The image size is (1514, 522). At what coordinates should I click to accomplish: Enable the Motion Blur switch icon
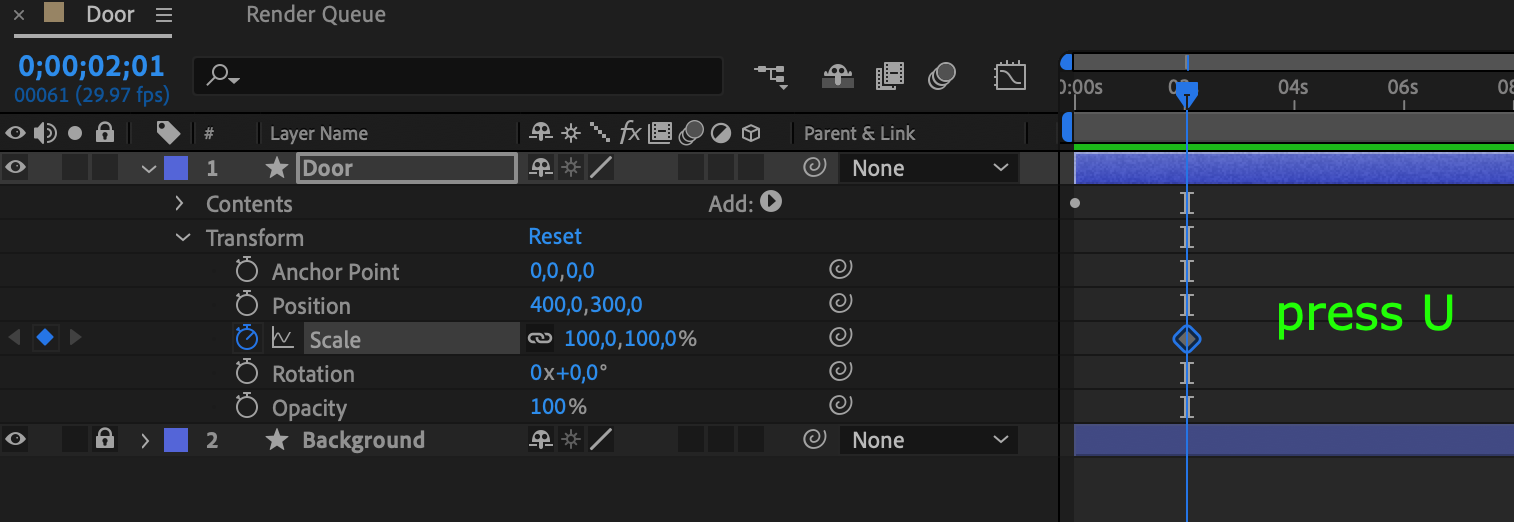tap(941, 76)
